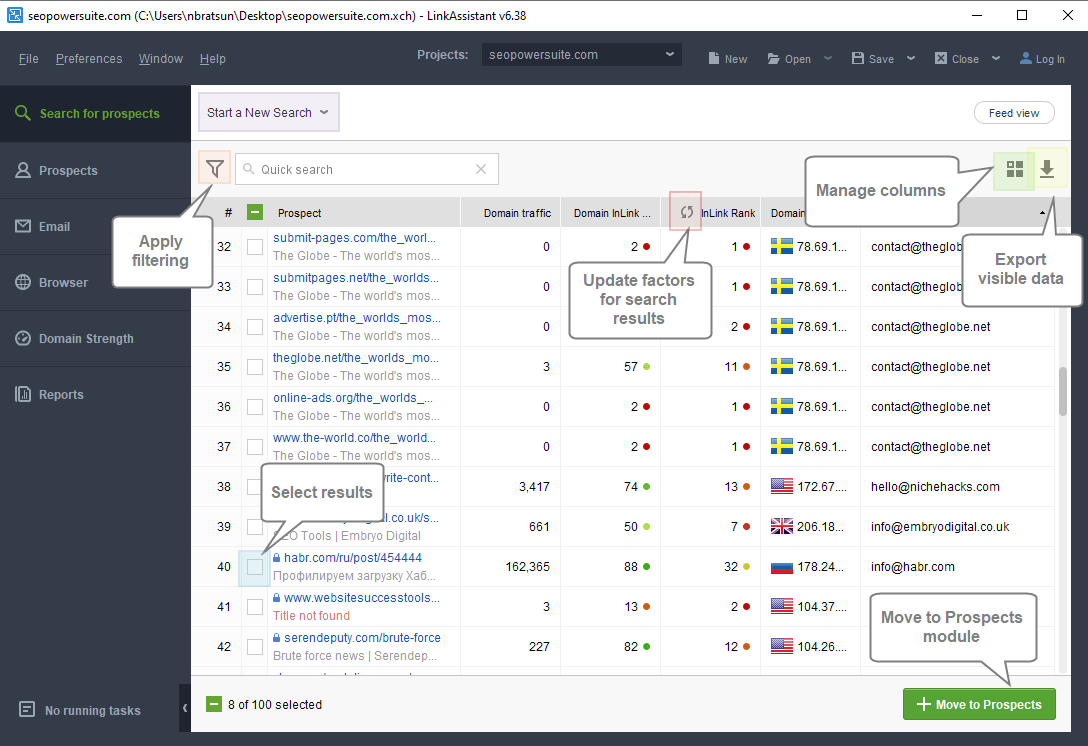Open Manage columns grid icon
This screenshot has width=1088, height=746.
[1014, 169]
